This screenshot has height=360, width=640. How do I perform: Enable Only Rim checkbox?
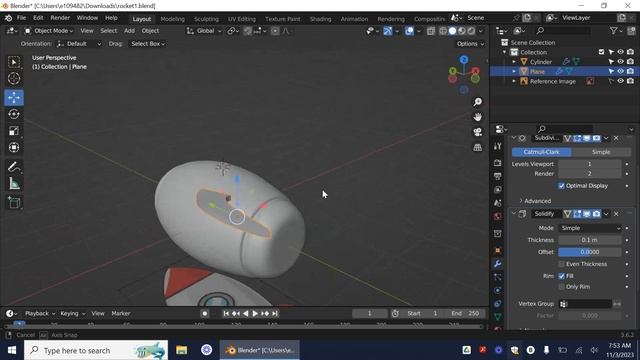[562, 287]
